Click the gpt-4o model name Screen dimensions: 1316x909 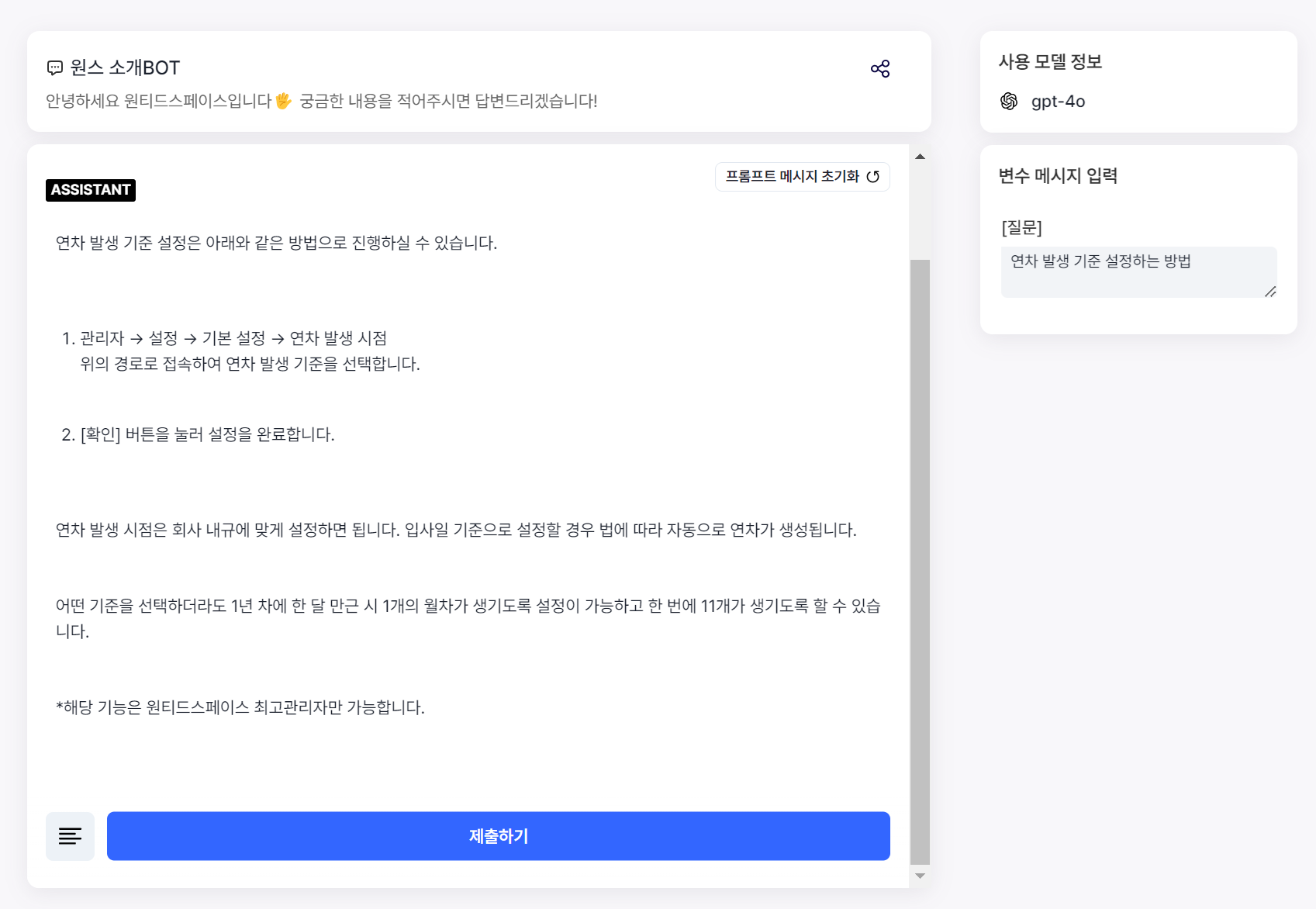tap(1058, 102)
